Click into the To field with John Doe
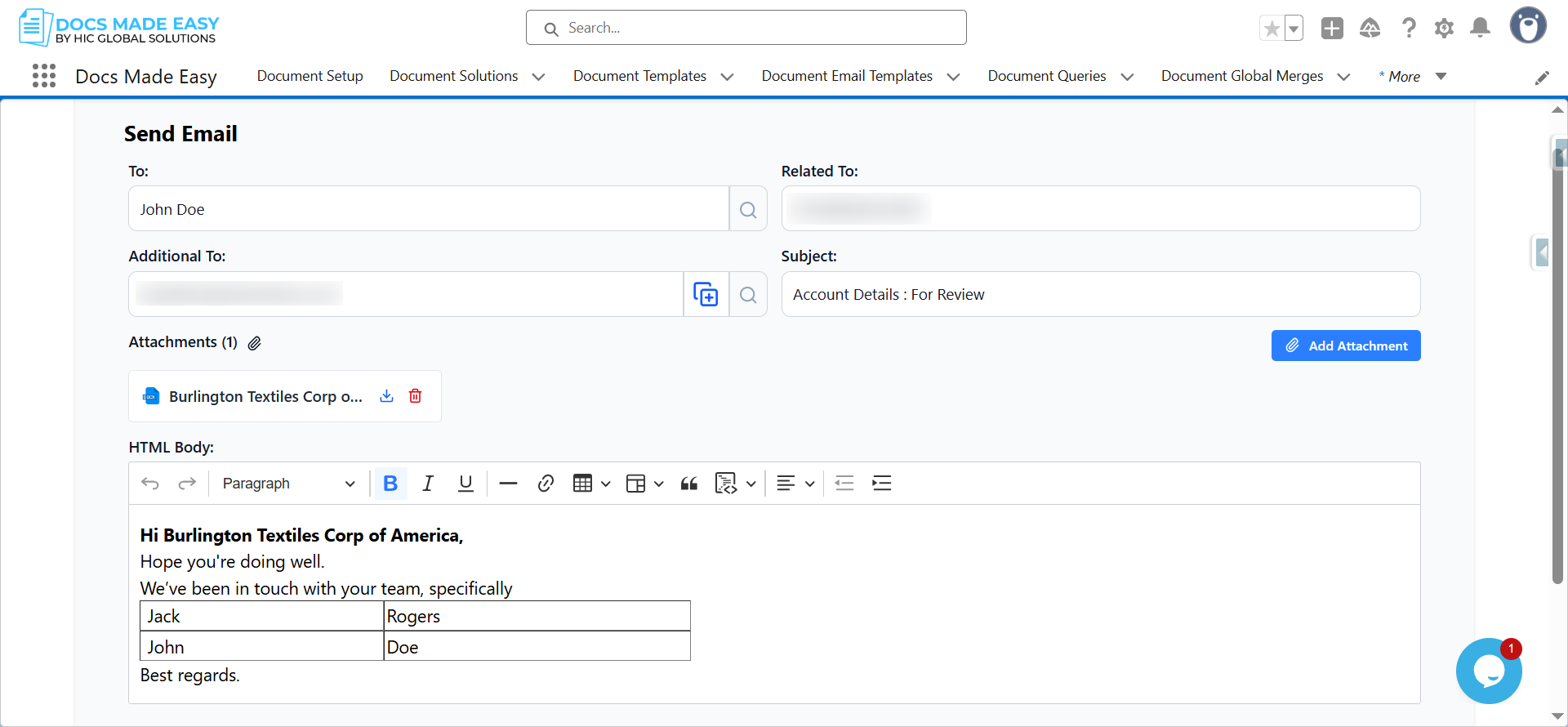 click(x=429, y=209)
